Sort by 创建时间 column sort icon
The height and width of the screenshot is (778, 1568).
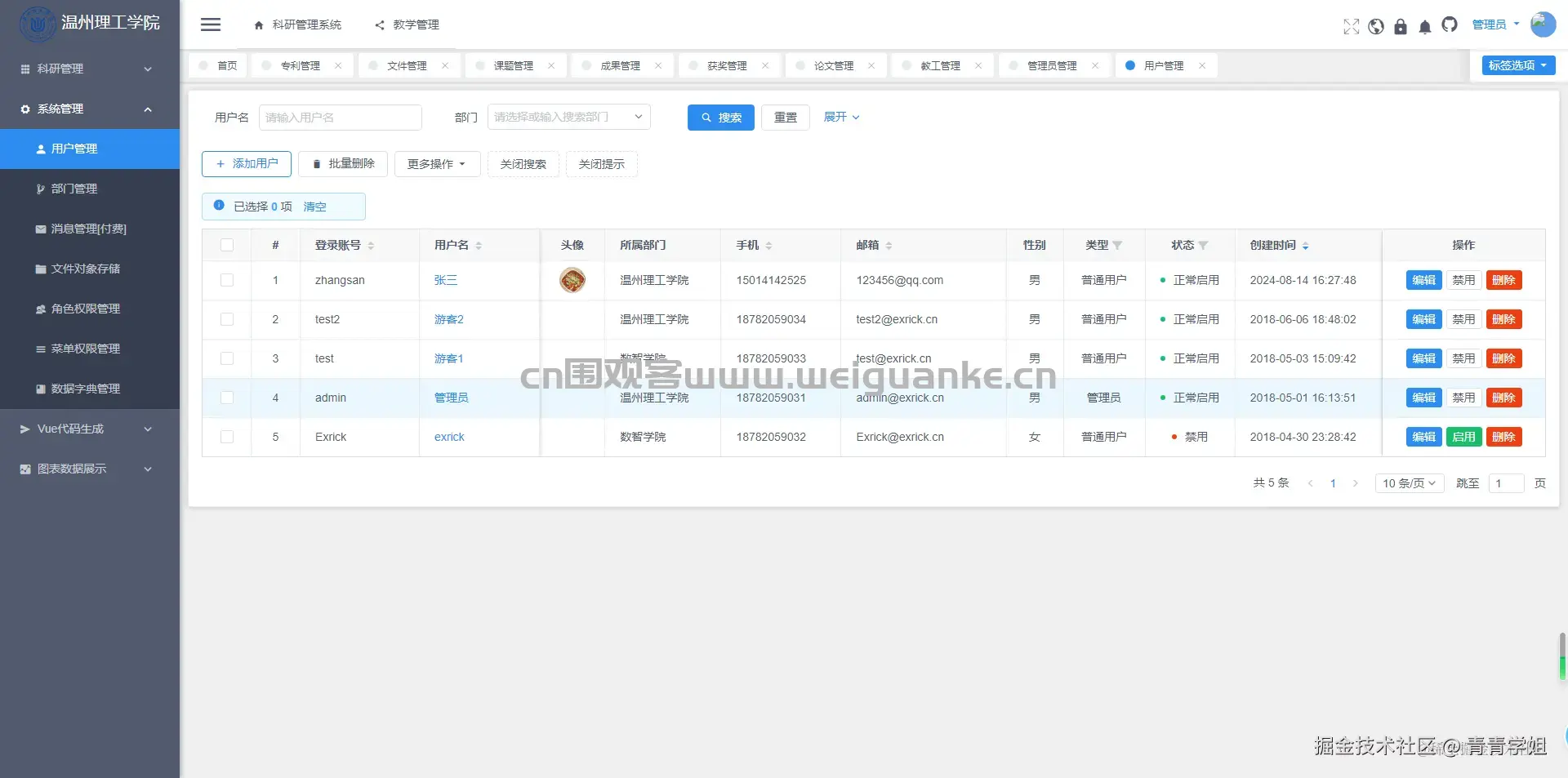click(x=1305, y=246)
